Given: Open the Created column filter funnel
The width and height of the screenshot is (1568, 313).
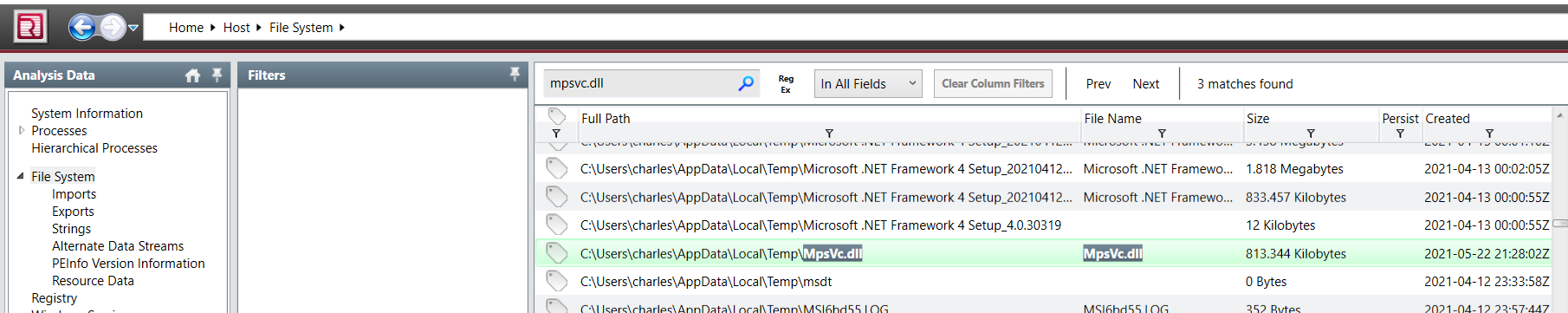Looking at the screenshot, I should click(1489, 134).
